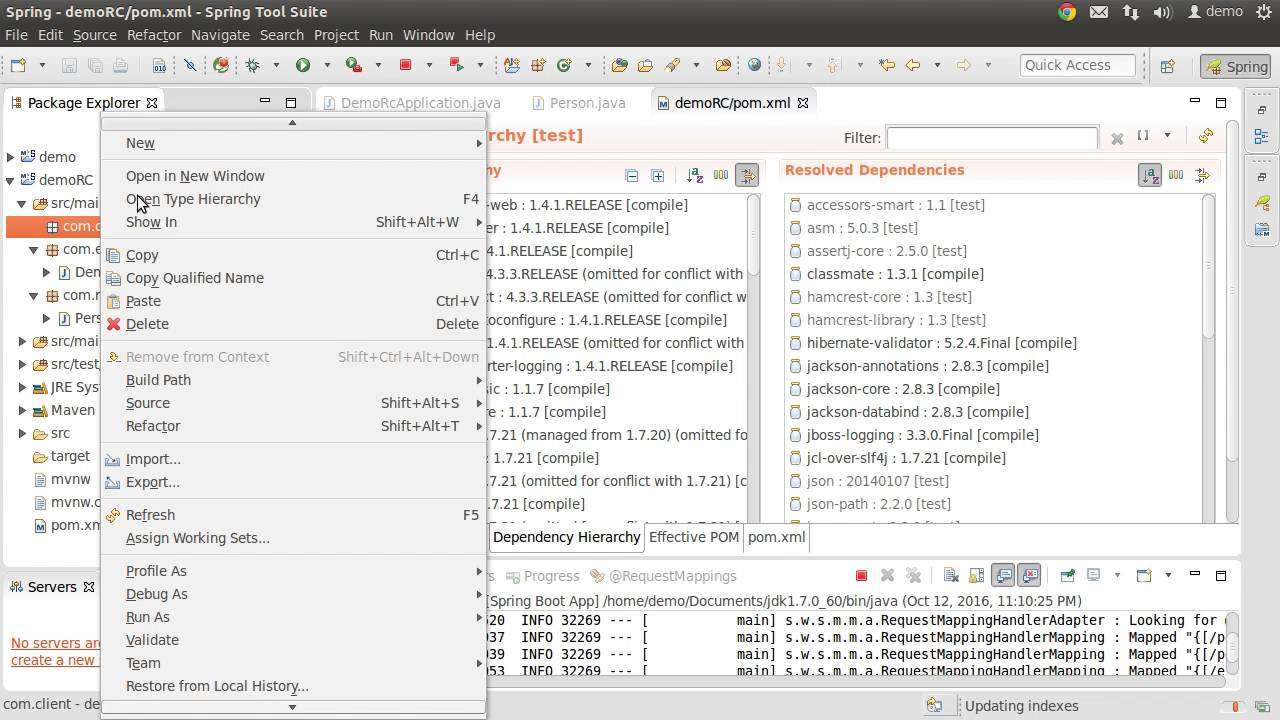Click the mail envelope icon in the top panel
This screenshot has width=1280, height=720.
[1099, 12]
